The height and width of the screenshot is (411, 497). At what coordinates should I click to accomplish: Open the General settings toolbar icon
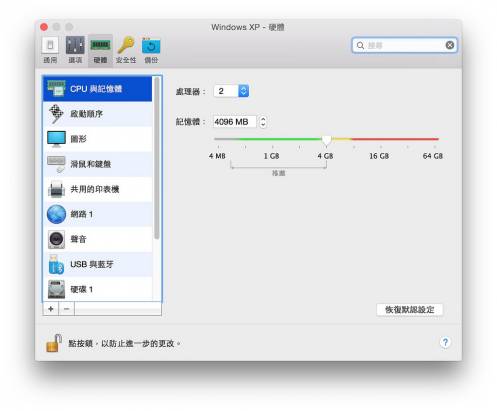pos(50,50)
